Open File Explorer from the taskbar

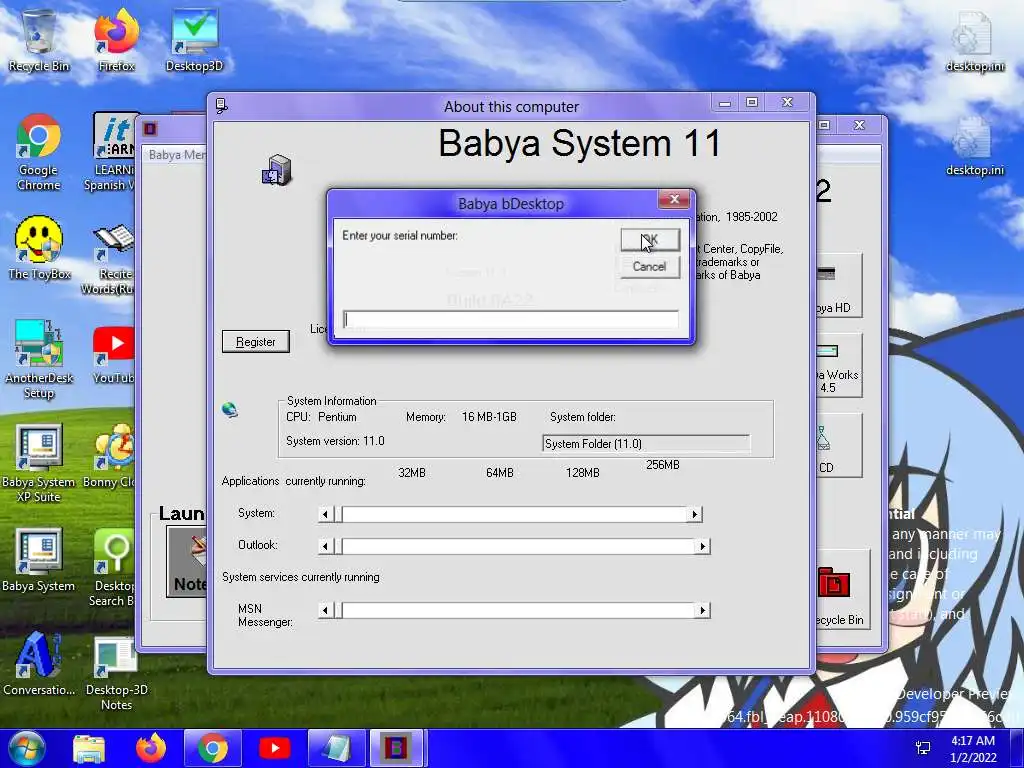[89, 748]
